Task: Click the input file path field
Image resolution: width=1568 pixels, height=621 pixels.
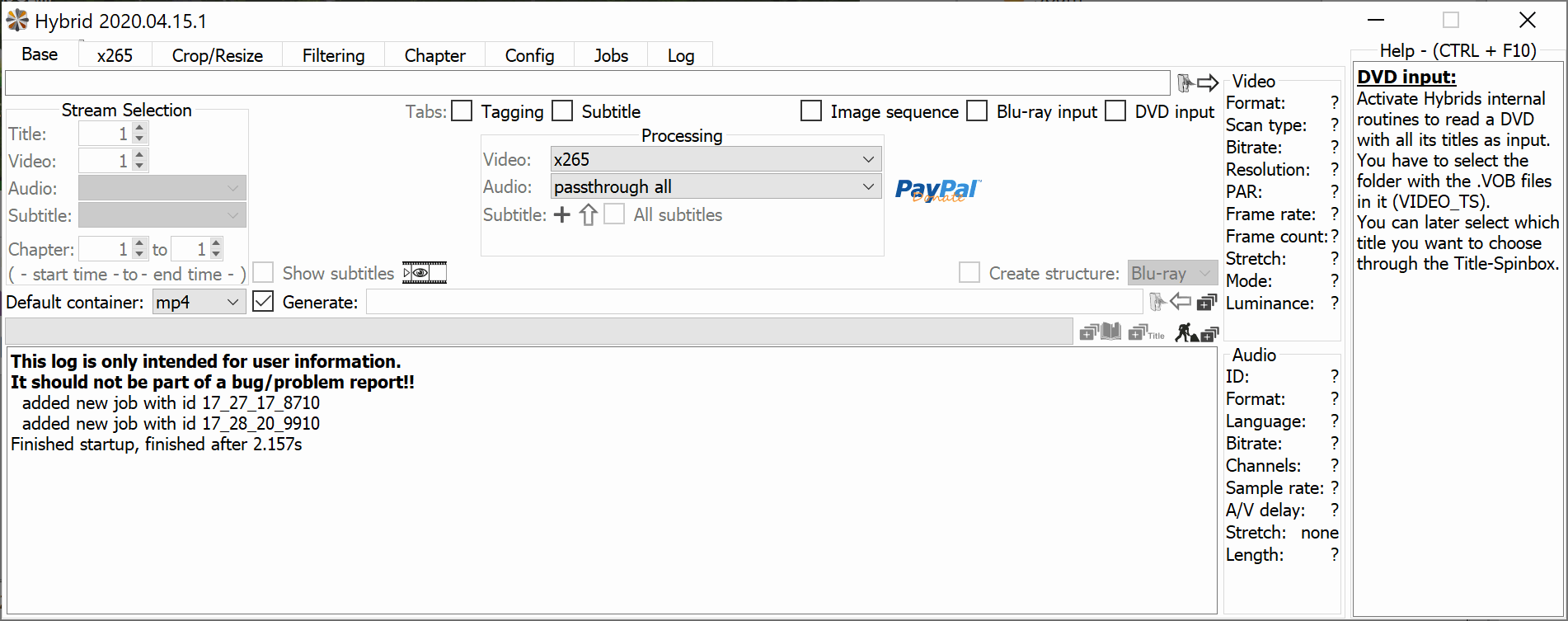Action: (587, 83)
